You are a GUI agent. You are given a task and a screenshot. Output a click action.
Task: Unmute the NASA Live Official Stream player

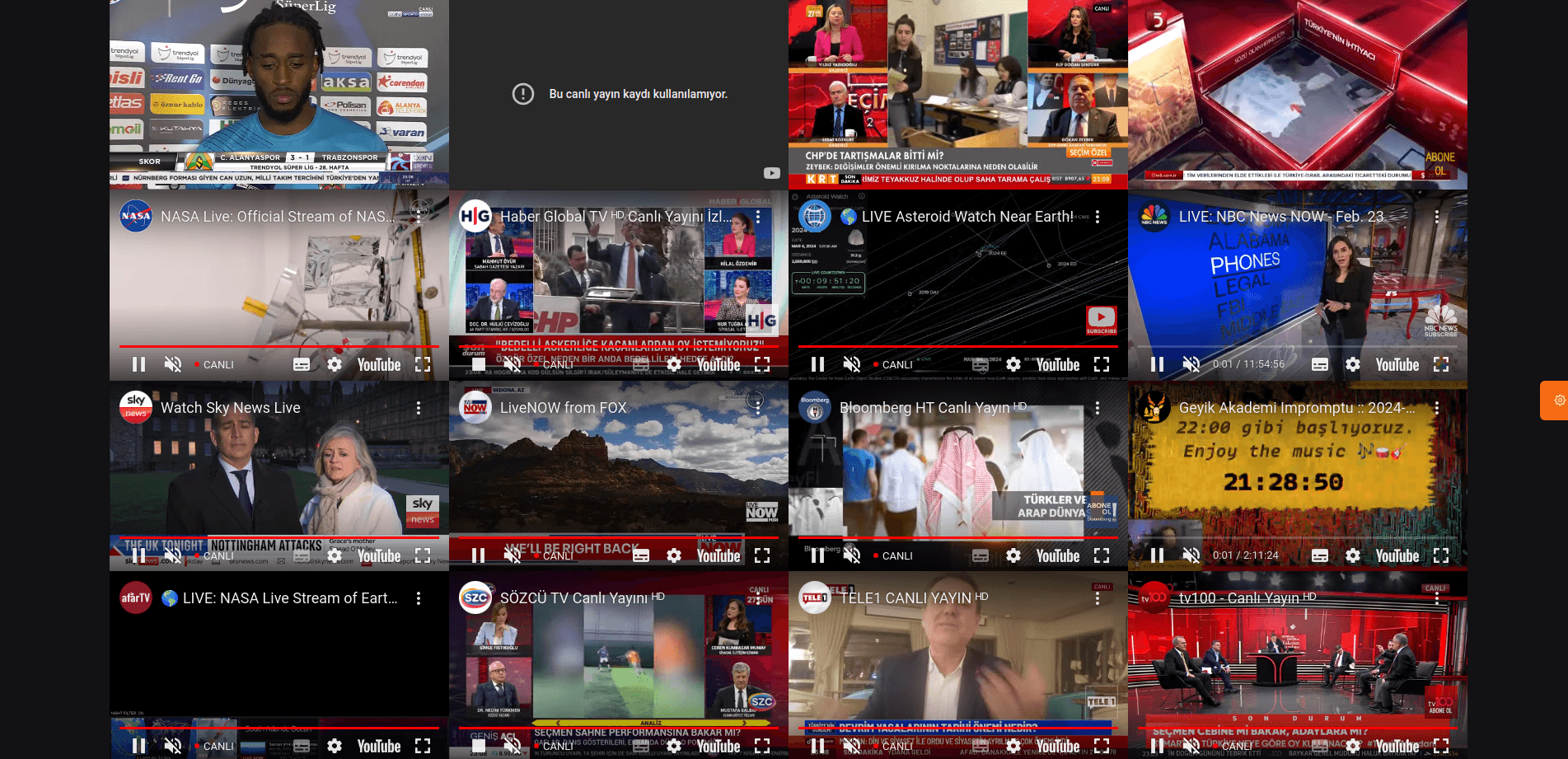(x=173, y=364)
